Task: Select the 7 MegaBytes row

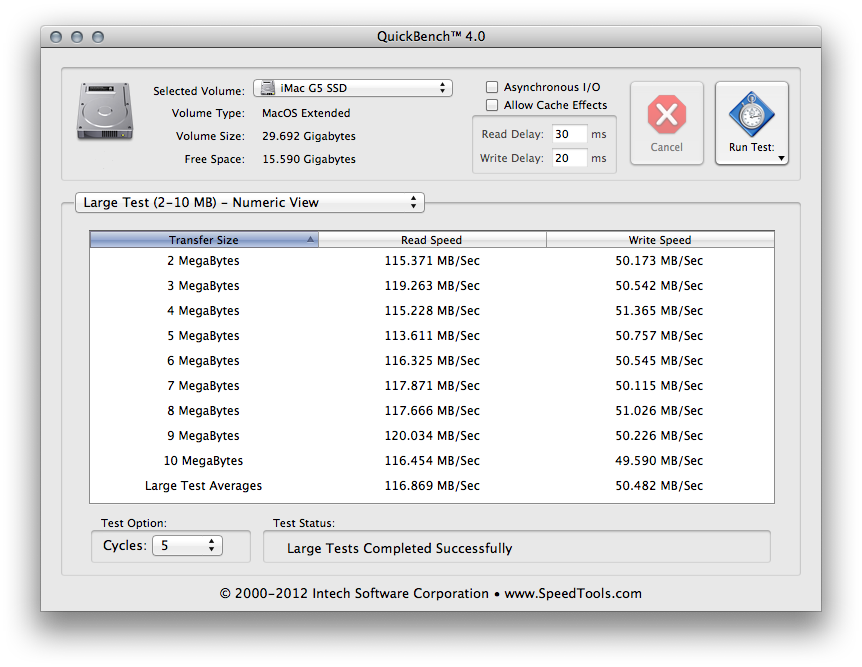Action: [x=432, y=386]
